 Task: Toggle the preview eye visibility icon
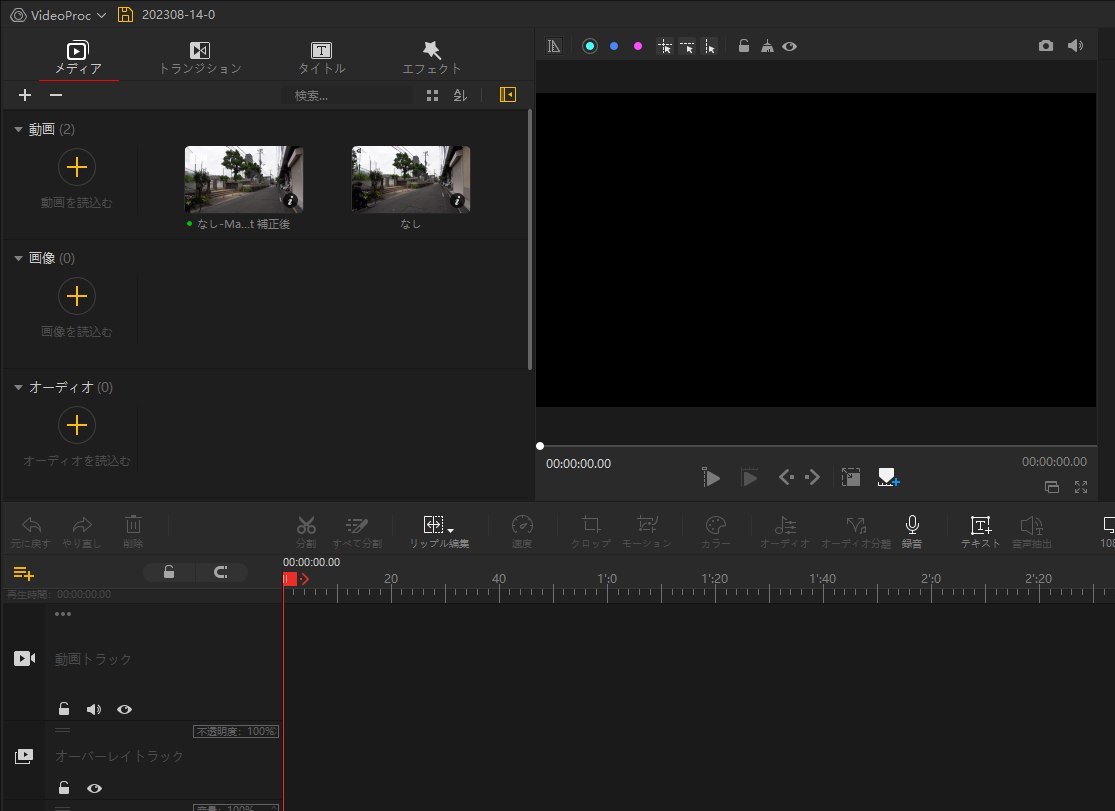pos(789,46)
